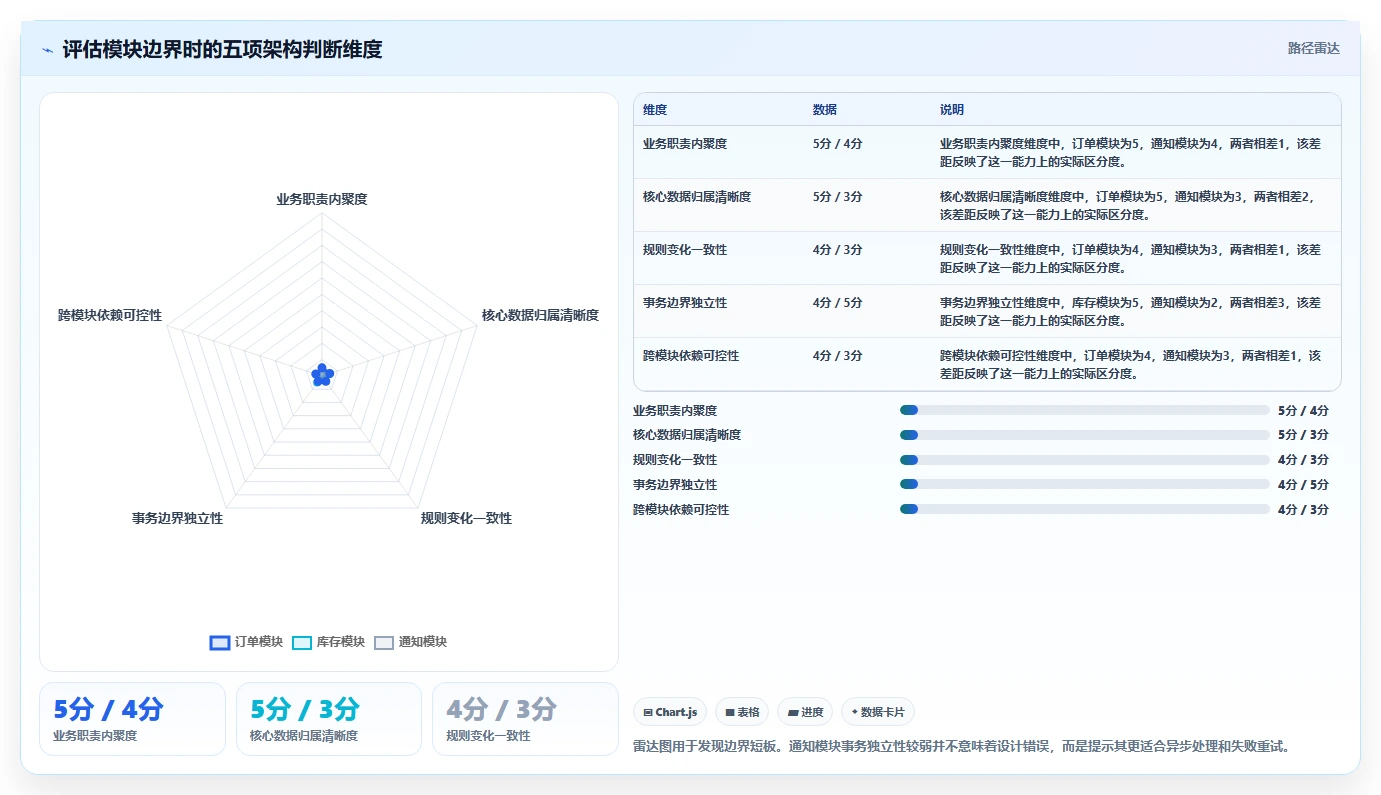Toggle 订单模块 legend item

coord(247,642)
